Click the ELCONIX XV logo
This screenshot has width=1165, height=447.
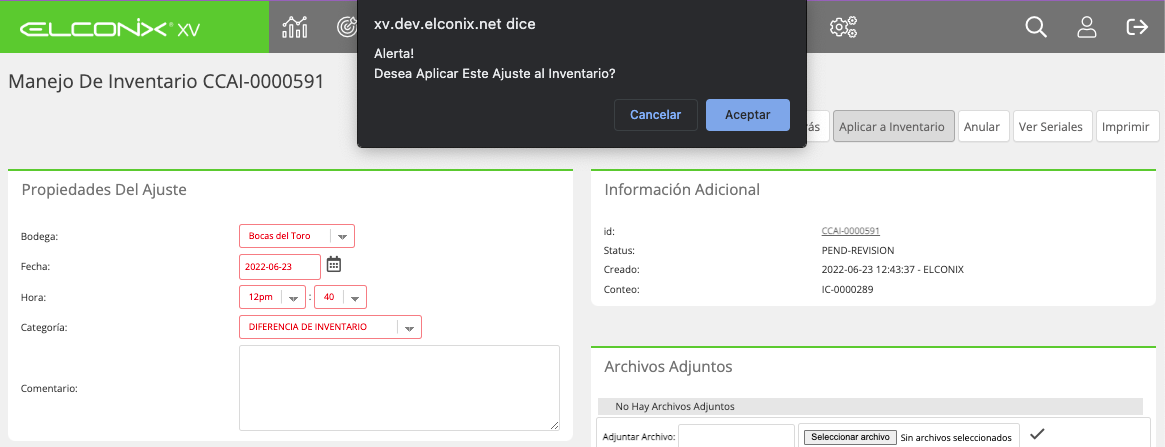[x=109, y=28]
